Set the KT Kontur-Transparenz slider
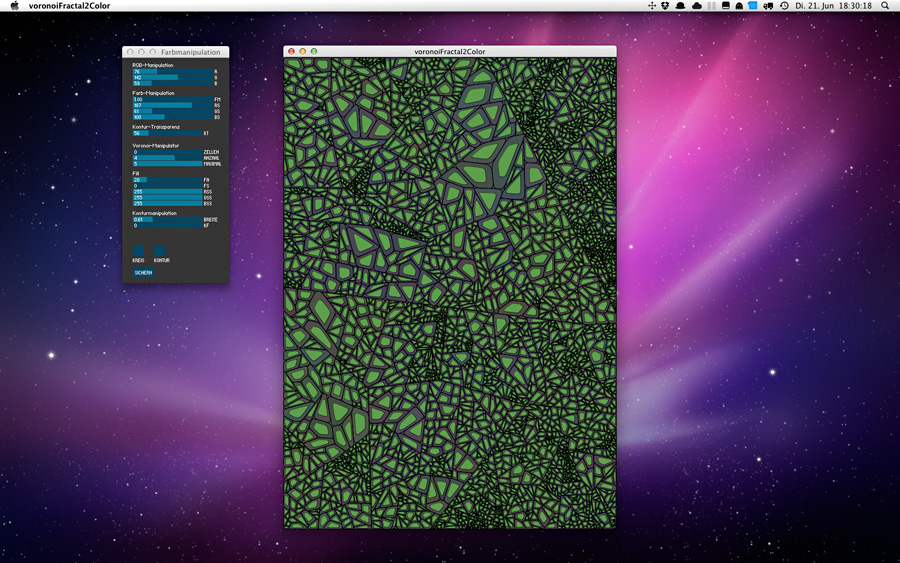The height and width of the screenshot is (563, 900). 167,133
